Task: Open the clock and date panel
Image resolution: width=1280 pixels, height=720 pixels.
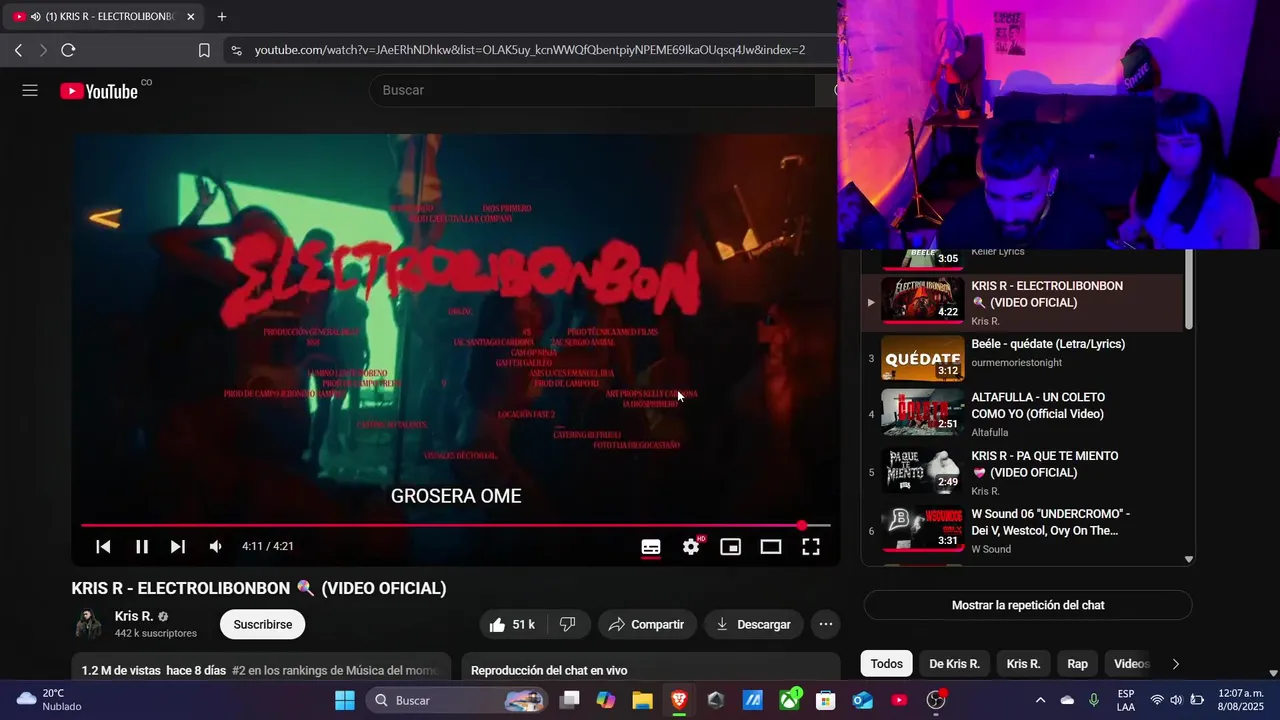Action: coord(1240,700)
